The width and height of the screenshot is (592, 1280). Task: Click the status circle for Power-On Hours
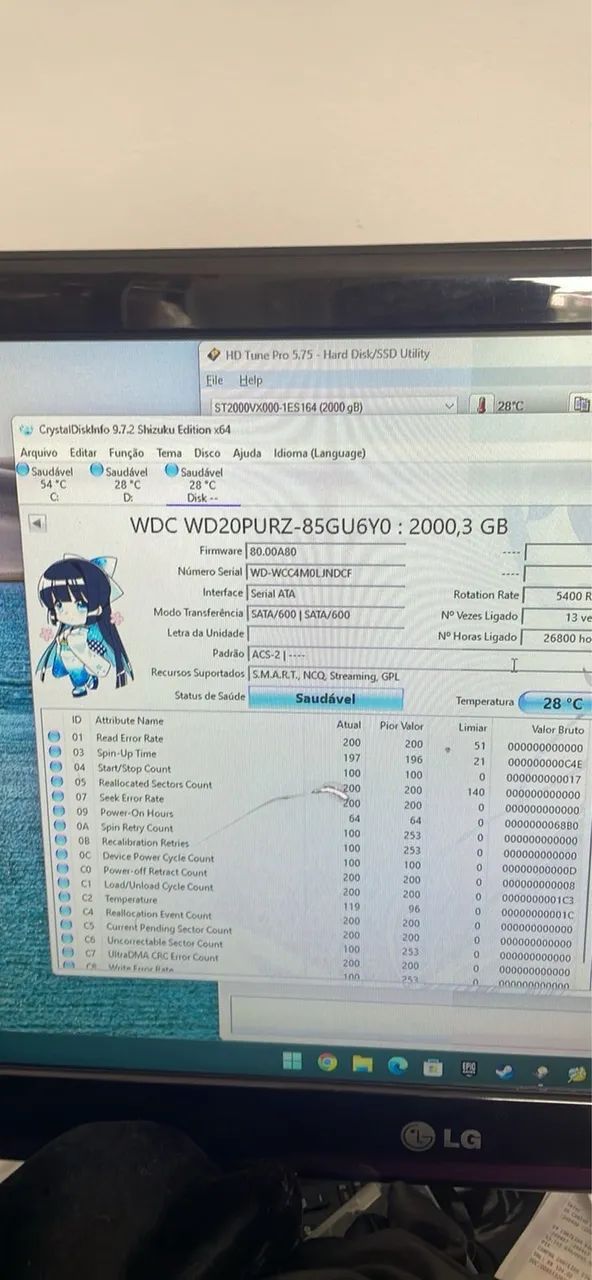(57, 812)
